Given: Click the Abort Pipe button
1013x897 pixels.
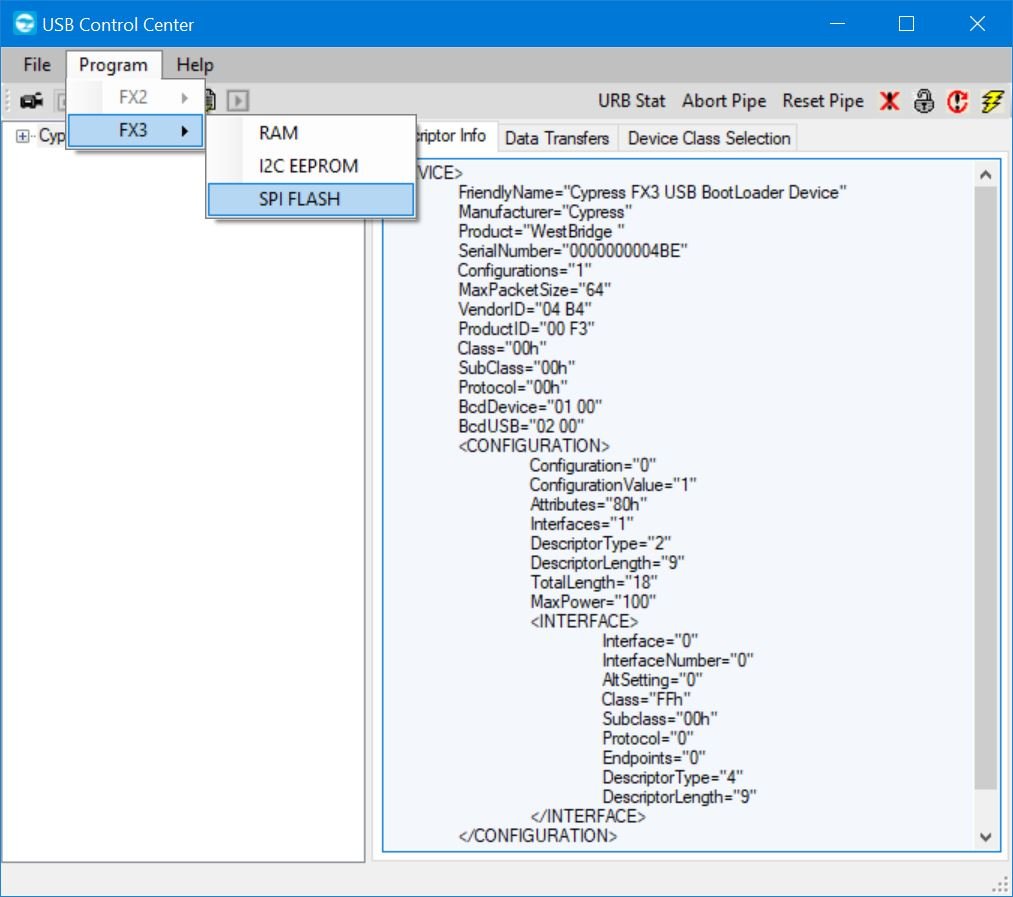Looking at the screenshot, I should (x=724, y=101).
